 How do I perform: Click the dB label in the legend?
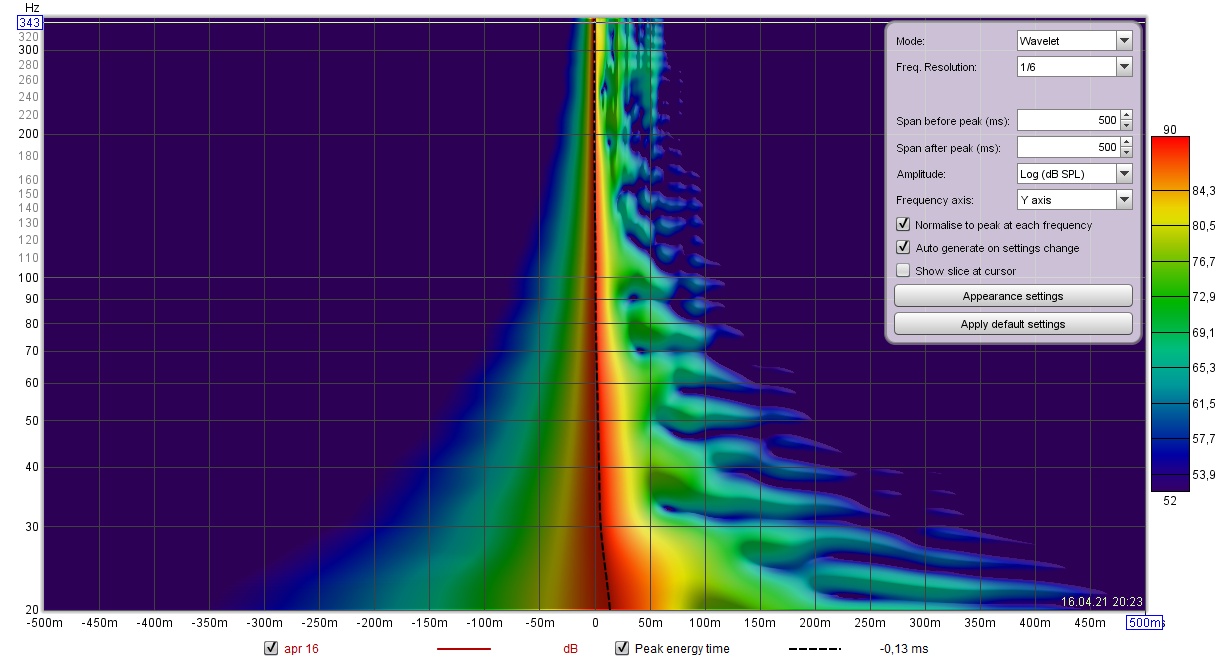(x=570, y=649)
